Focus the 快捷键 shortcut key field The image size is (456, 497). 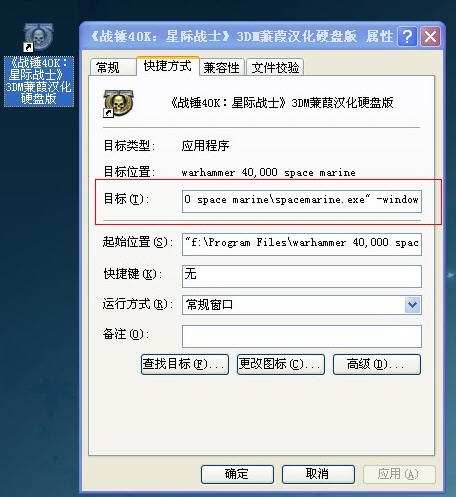(302, 276)
